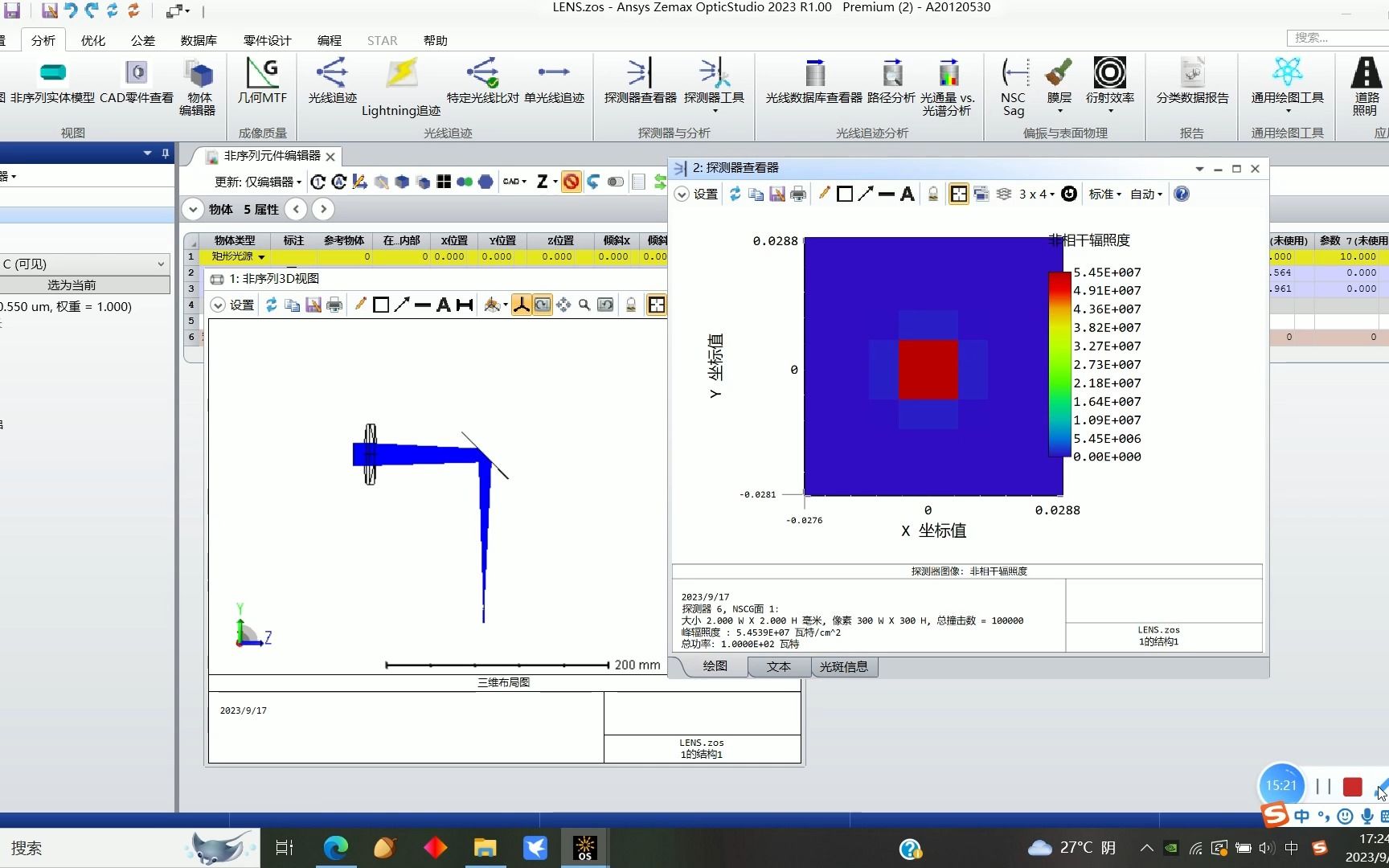Viewport: 1389px width, 868px height.
Task: Add a rectangle annotation in 3D view
Action: click(381, 305)
